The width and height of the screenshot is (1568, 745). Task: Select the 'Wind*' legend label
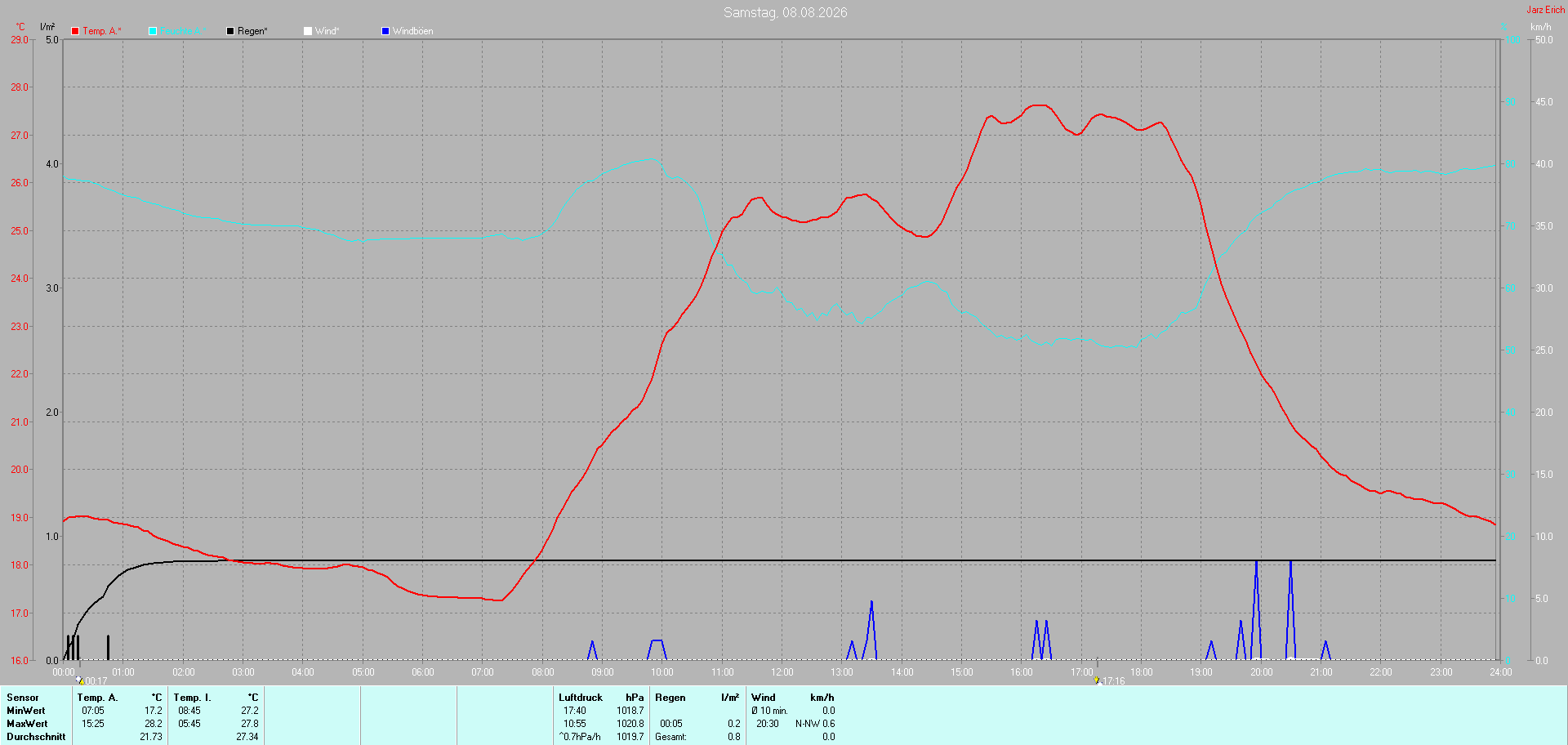point(327,31)
